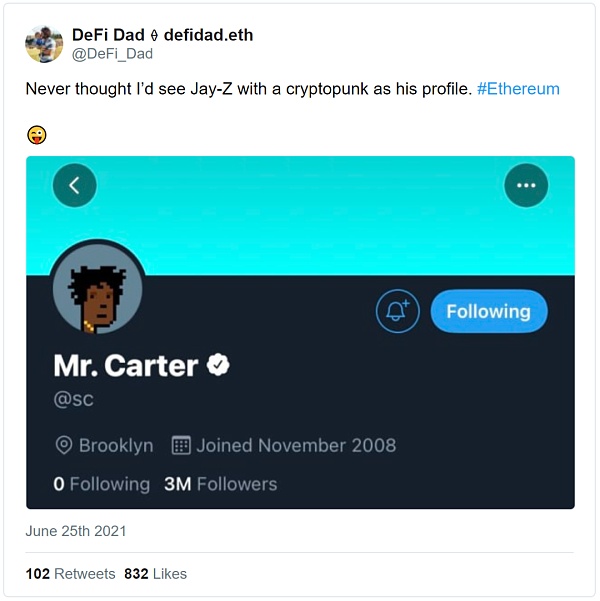Click the calendar icon beside Joined date

coord(181,445)
